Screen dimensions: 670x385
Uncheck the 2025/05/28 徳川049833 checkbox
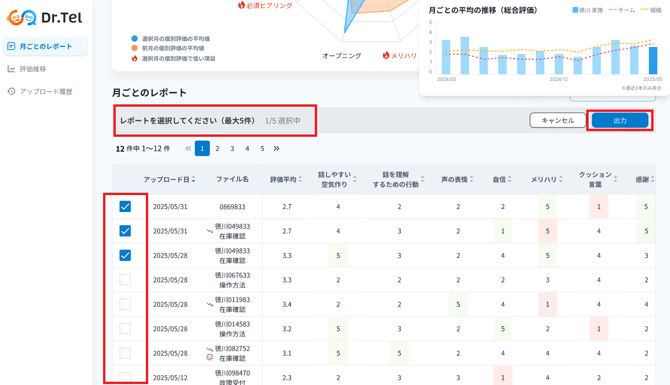(125, 255)
